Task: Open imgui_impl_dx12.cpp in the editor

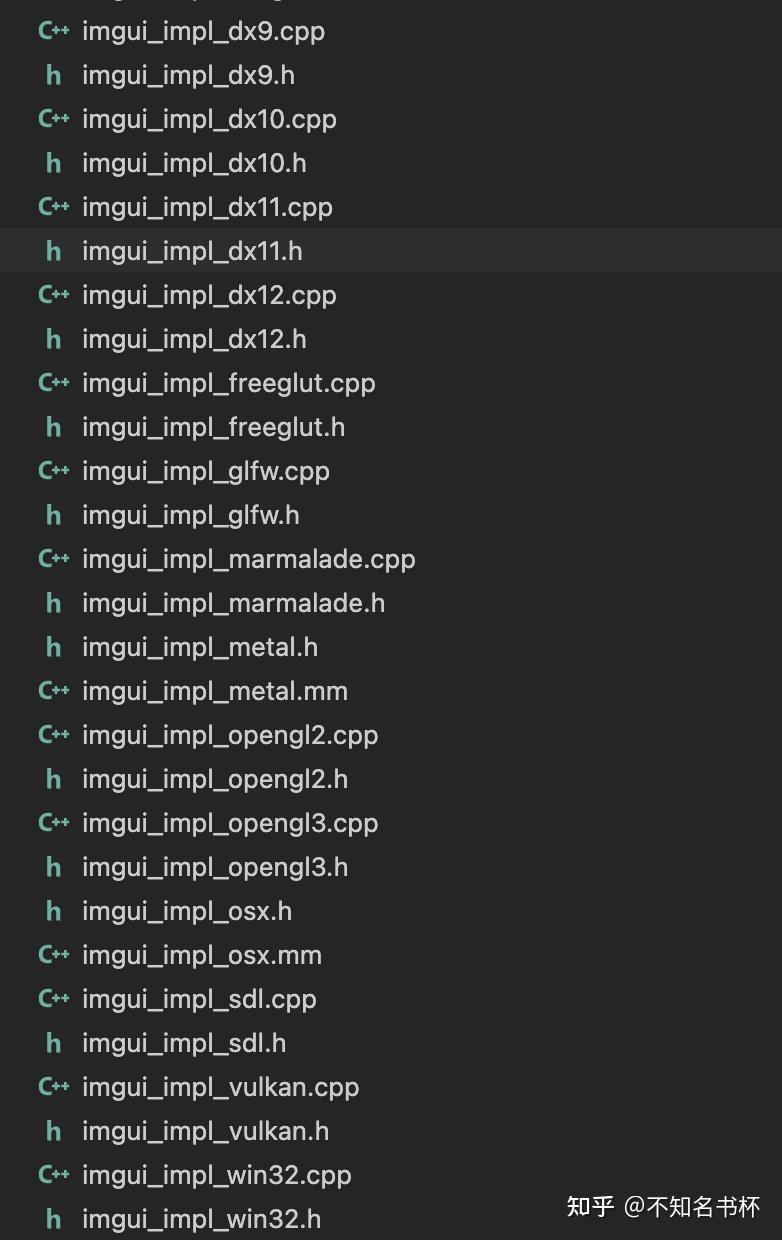Action: 209,295
